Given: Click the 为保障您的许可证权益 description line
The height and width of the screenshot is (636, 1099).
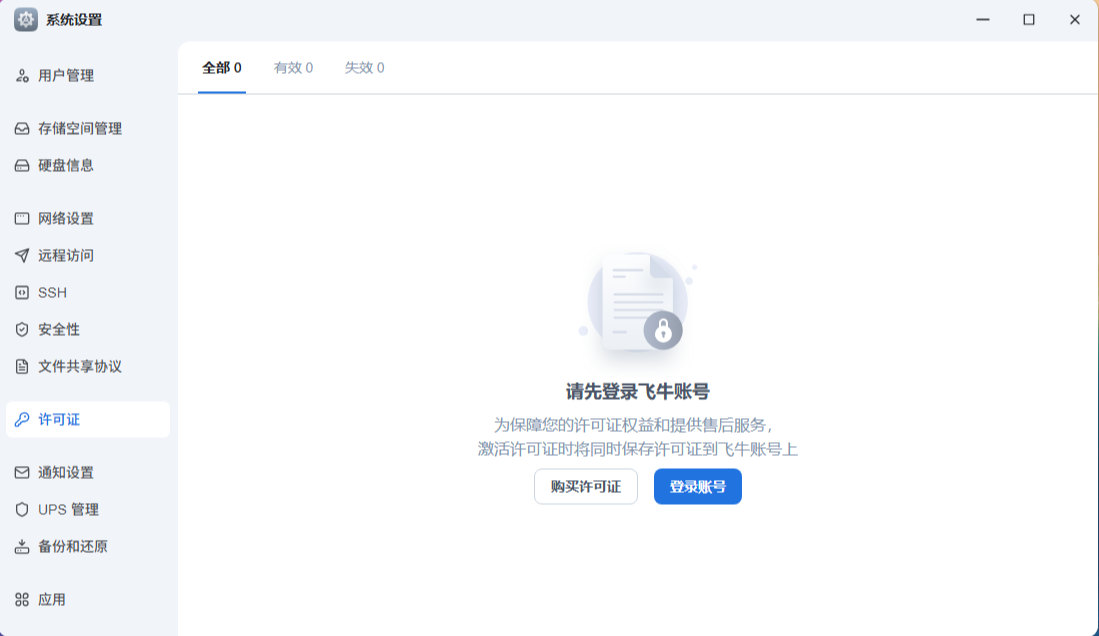Looking at the screenshot, I should 634,425.
